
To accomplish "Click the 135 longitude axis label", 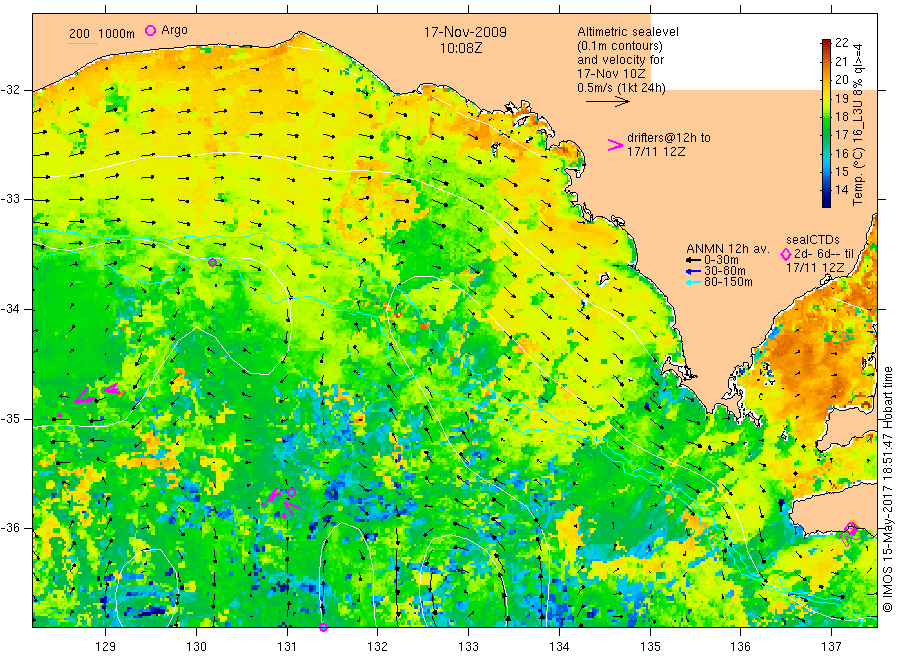I will pyautogui.click(x=650, y=647).
